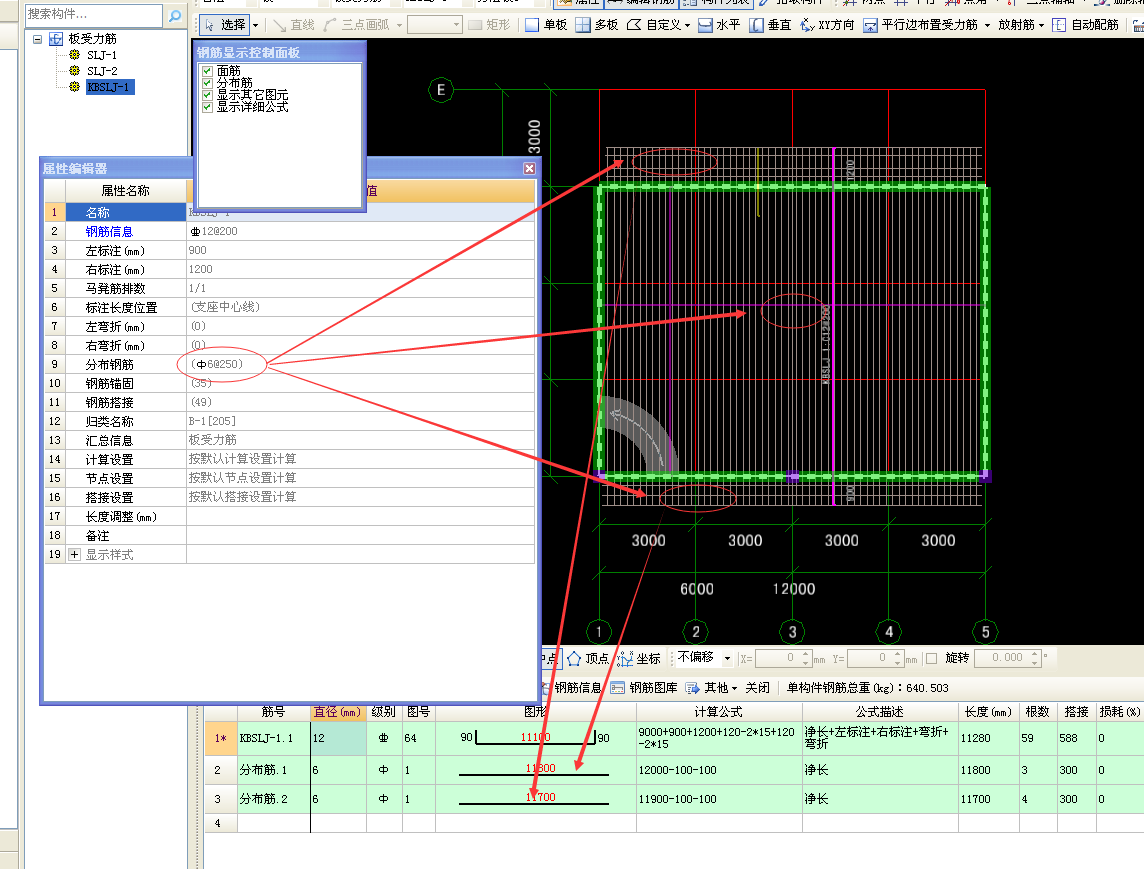
Task: Toggle 面筋 checkbox in display panel
Action: click(x=207, y=72)
